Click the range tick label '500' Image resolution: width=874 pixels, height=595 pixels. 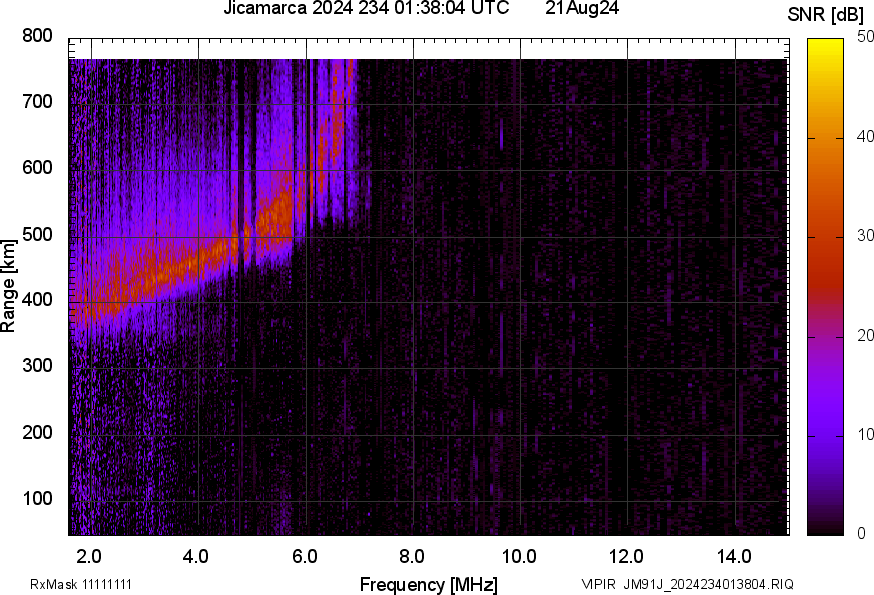[37, 234]
